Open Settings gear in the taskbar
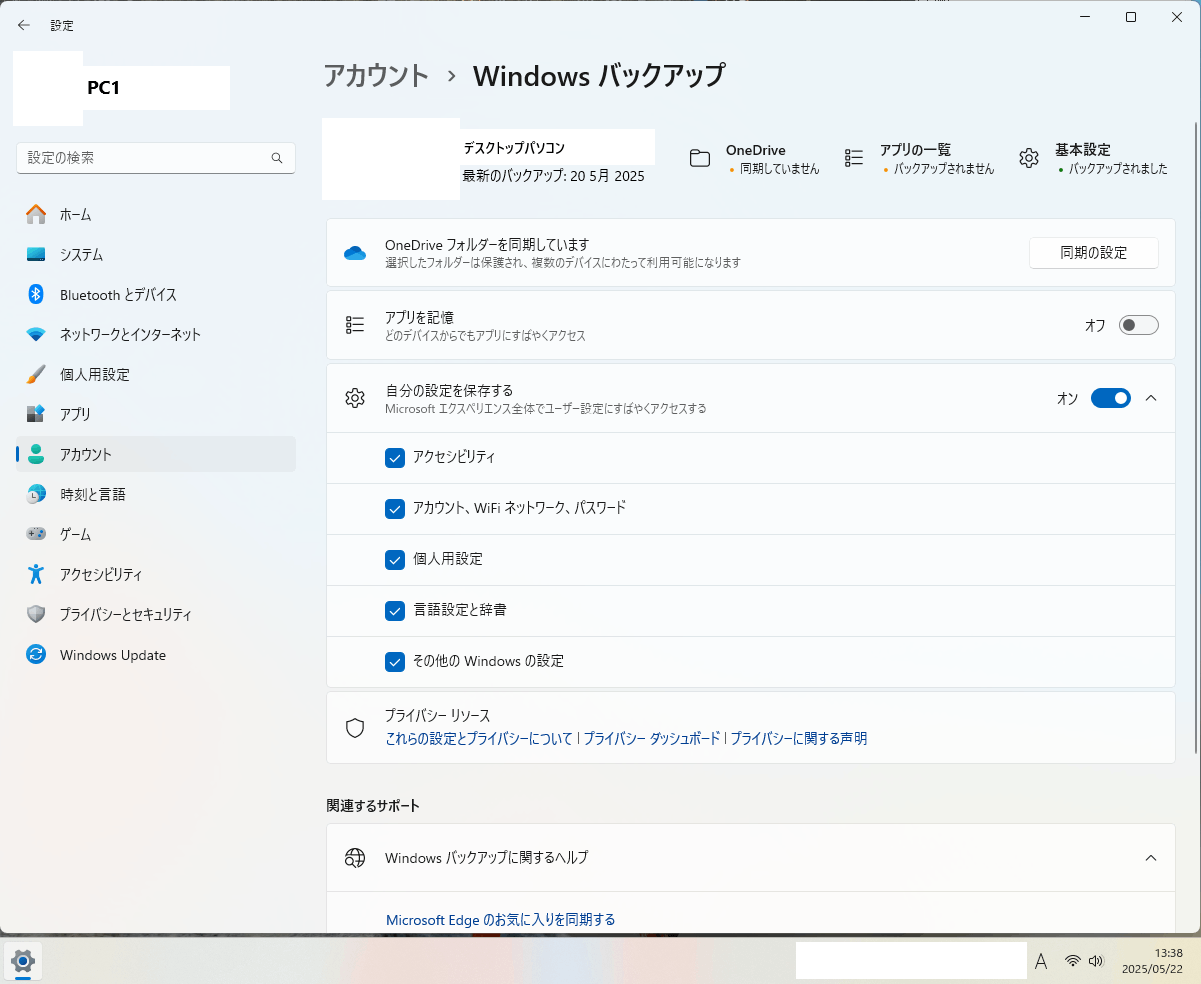Viewport: 1201px width, 984px height. pos(22,962)
